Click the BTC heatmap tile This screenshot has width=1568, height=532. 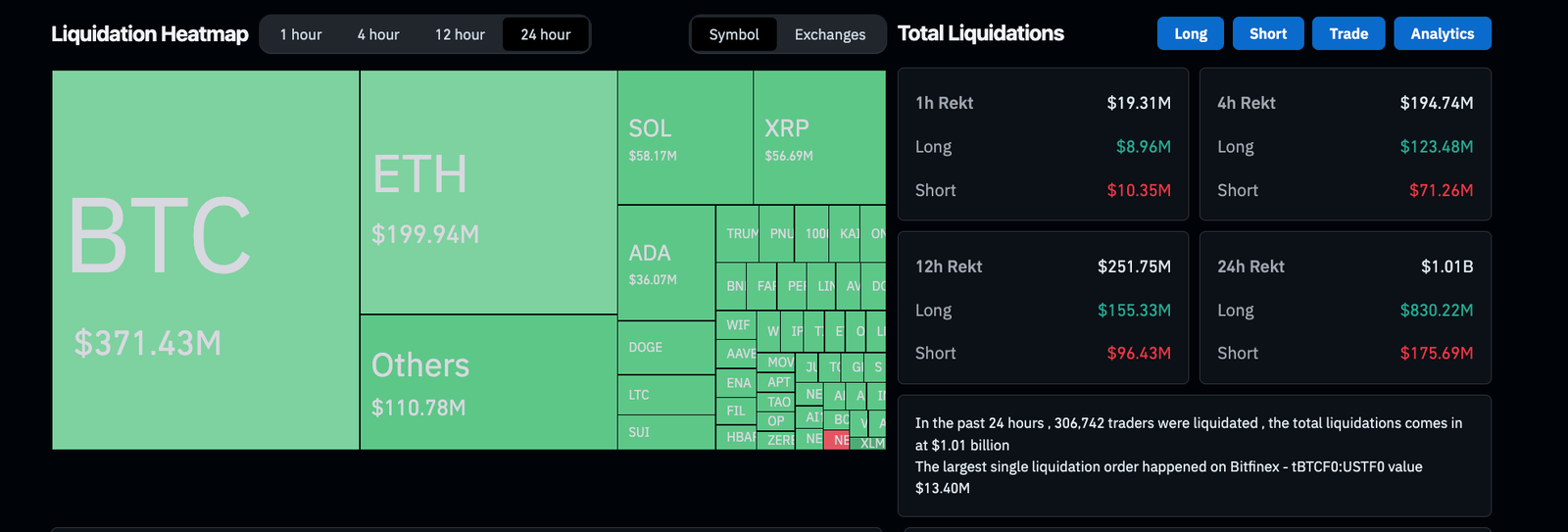coord(206,260)
